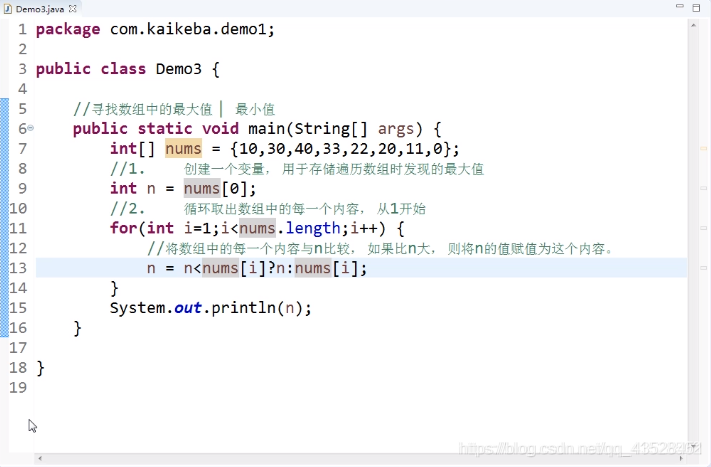Jump to line 11 occurrence marker in overview ruler
The width and height of the screenshot is (711, 467).
704,228
